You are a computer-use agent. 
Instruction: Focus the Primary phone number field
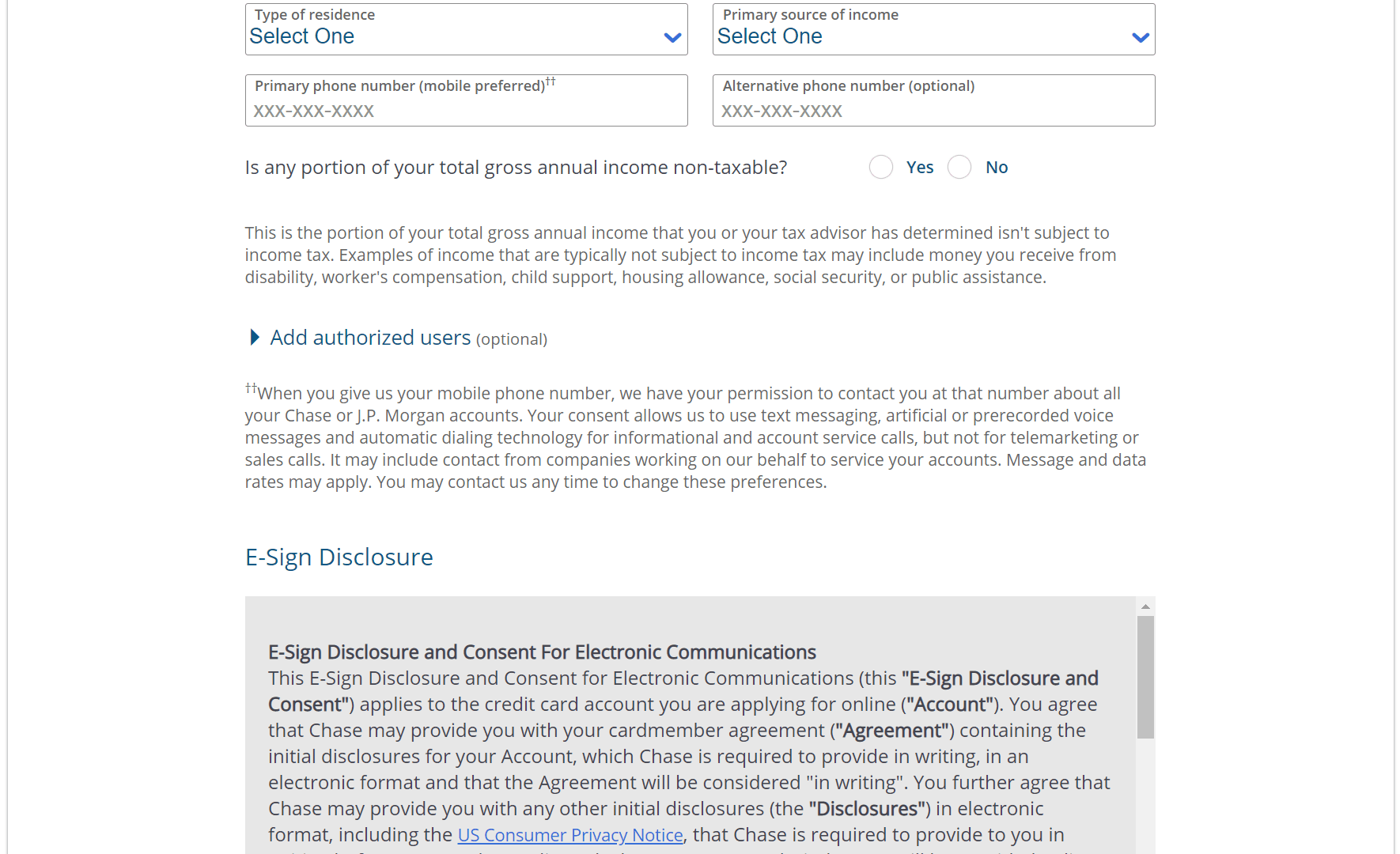click(x=466, y=100)
